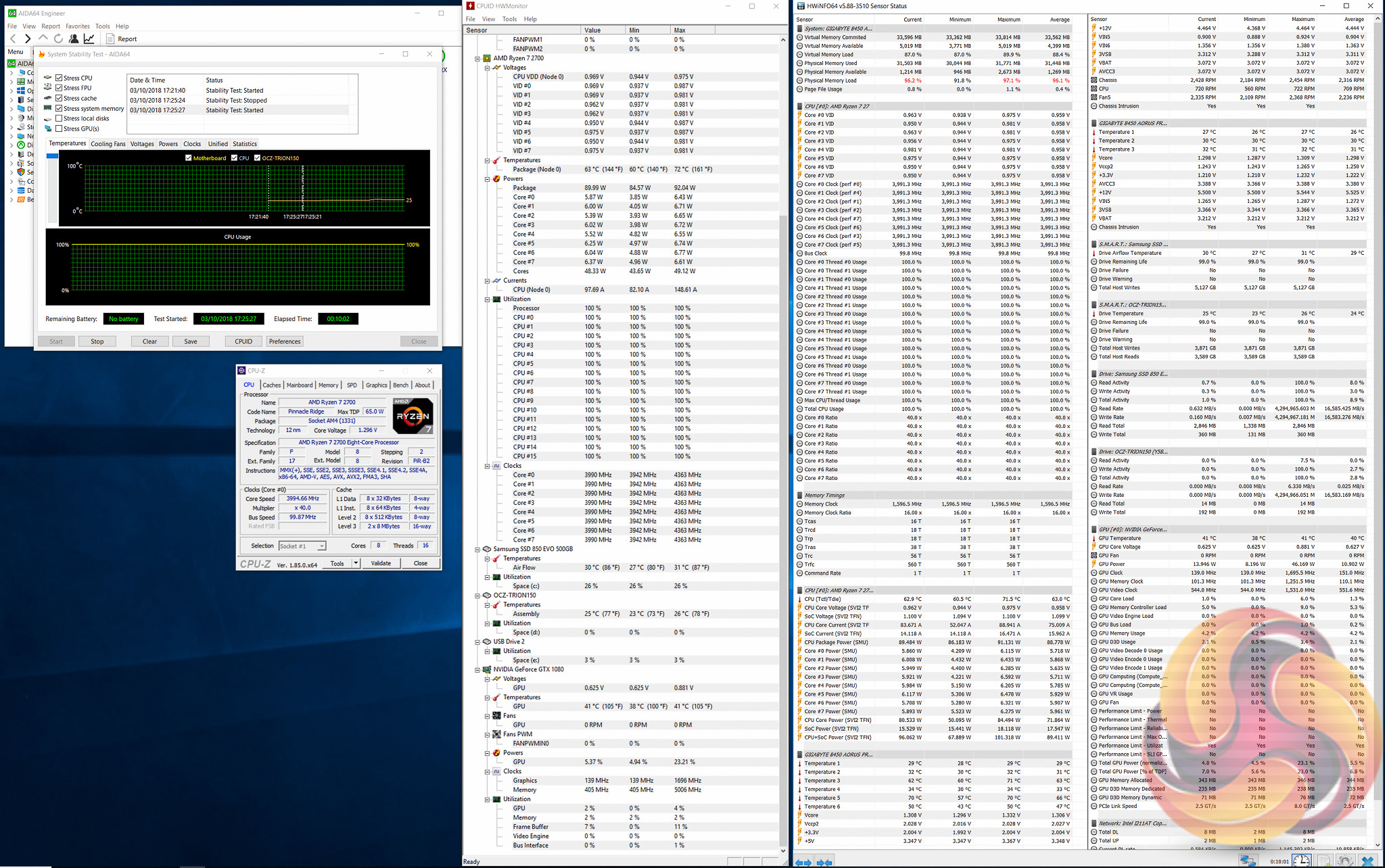This screenshot has width=1385, height=868.
Task: Uncheck Motherboard in temperature graph legend
Action: click(x=189, y=158)
